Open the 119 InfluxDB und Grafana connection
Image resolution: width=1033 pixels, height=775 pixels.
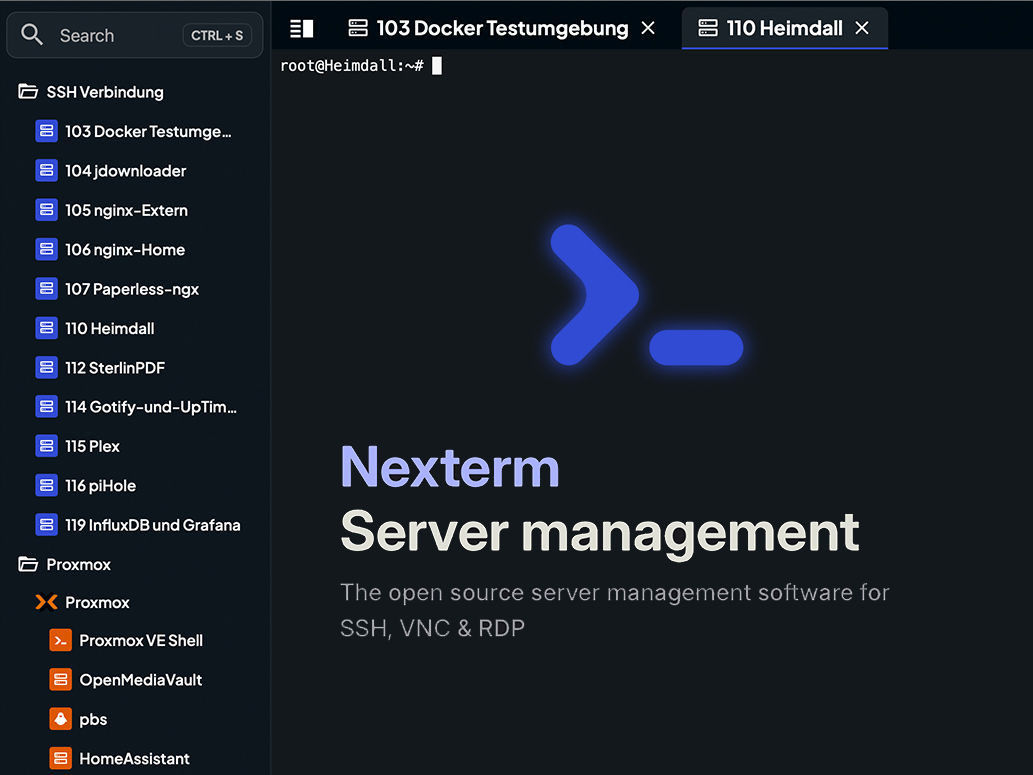(x=150, y=524)
